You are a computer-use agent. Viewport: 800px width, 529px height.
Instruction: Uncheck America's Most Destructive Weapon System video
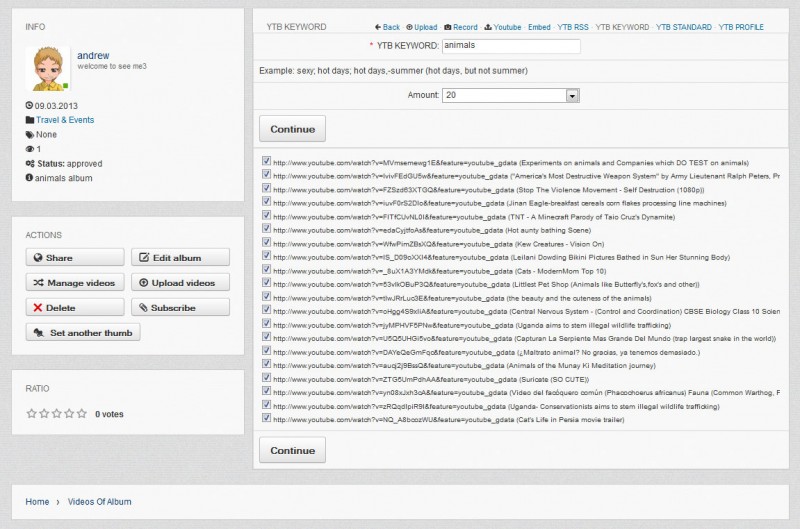(266, 174)
